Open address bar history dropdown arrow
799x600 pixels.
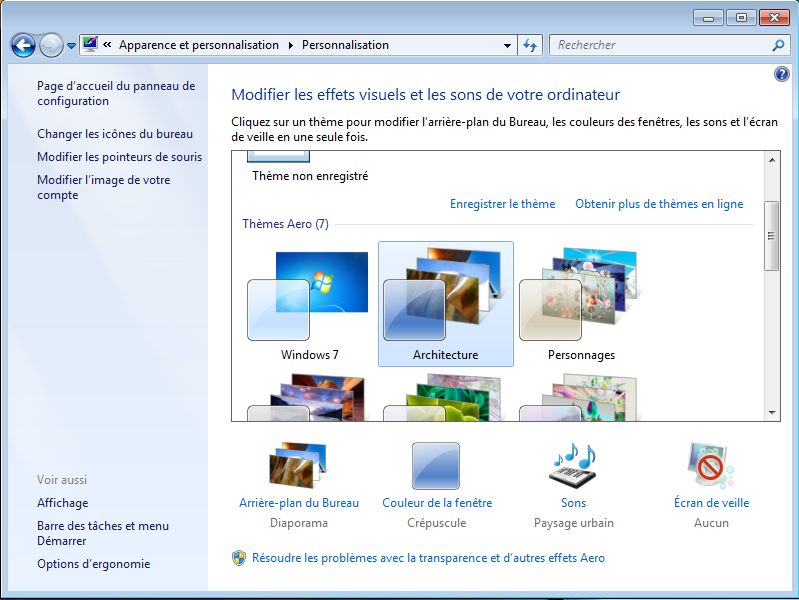point(507,45)
